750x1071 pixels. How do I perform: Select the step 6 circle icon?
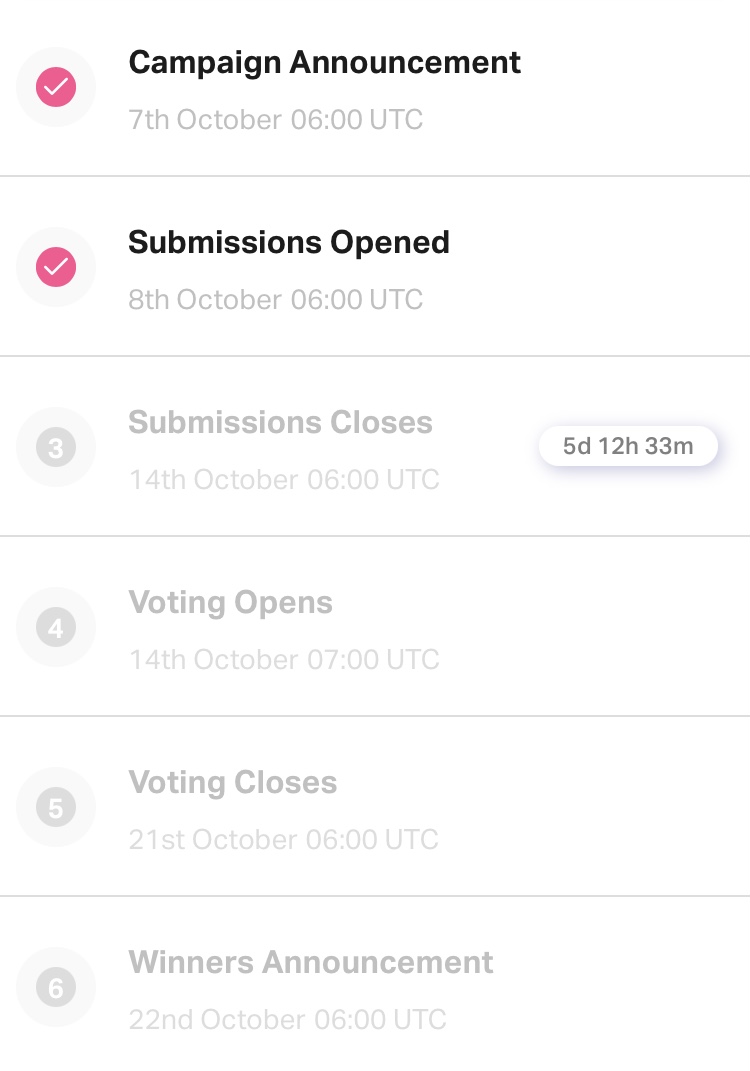click(56, 987)
